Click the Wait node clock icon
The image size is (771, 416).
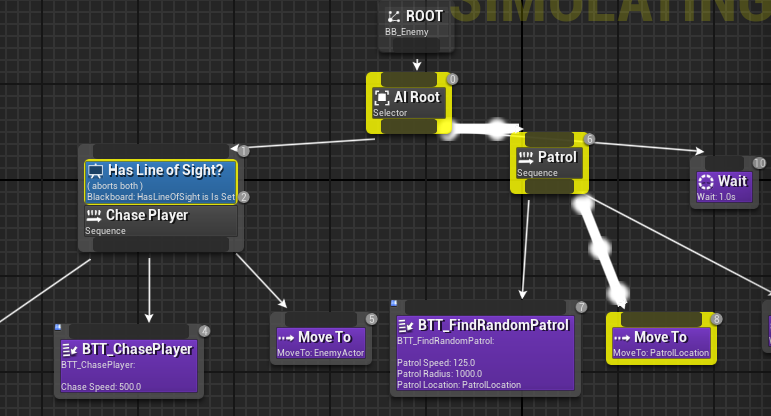[x=705, y=181]
